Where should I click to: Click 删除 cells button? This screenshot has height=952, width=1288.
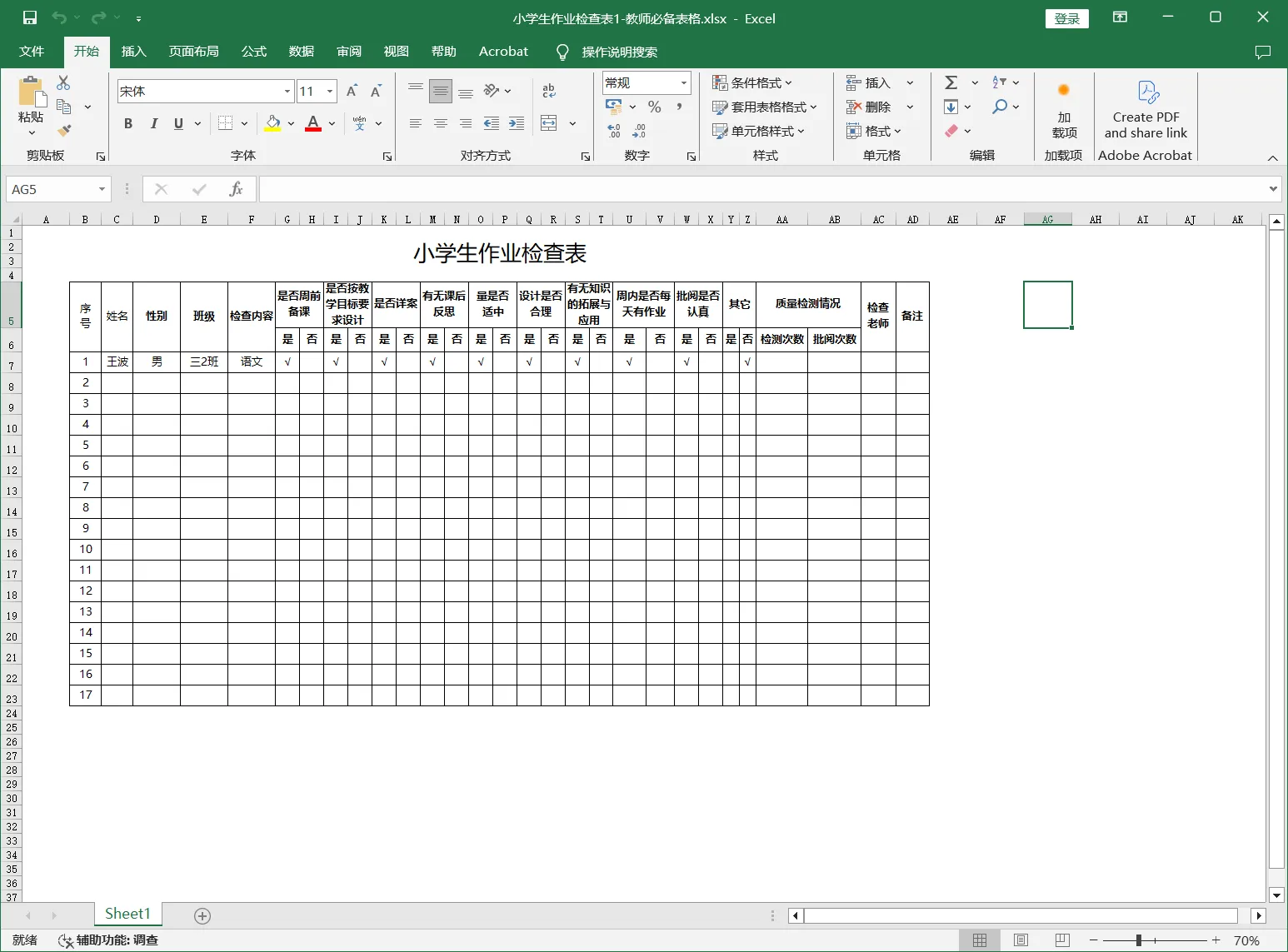coord(869,107)
